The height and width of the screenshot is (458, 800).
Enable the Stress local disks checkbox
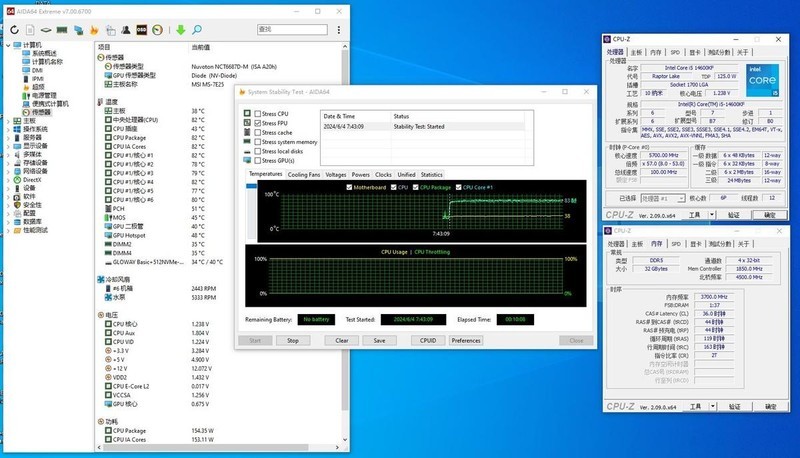(258, 151)
